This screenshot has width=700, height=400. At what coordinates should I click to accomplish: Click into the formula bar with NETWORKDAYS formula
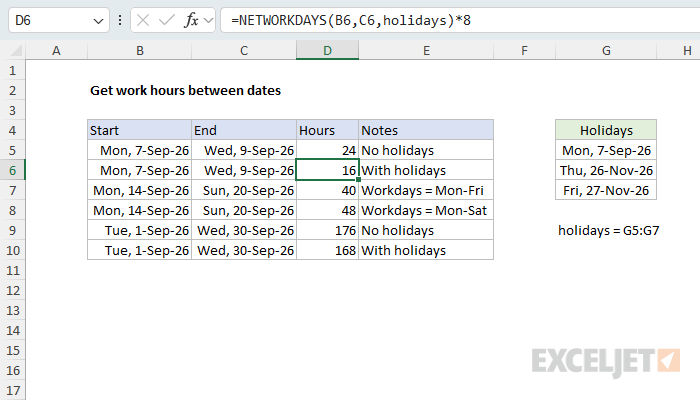pyautogui.click(x=460, y=20)
